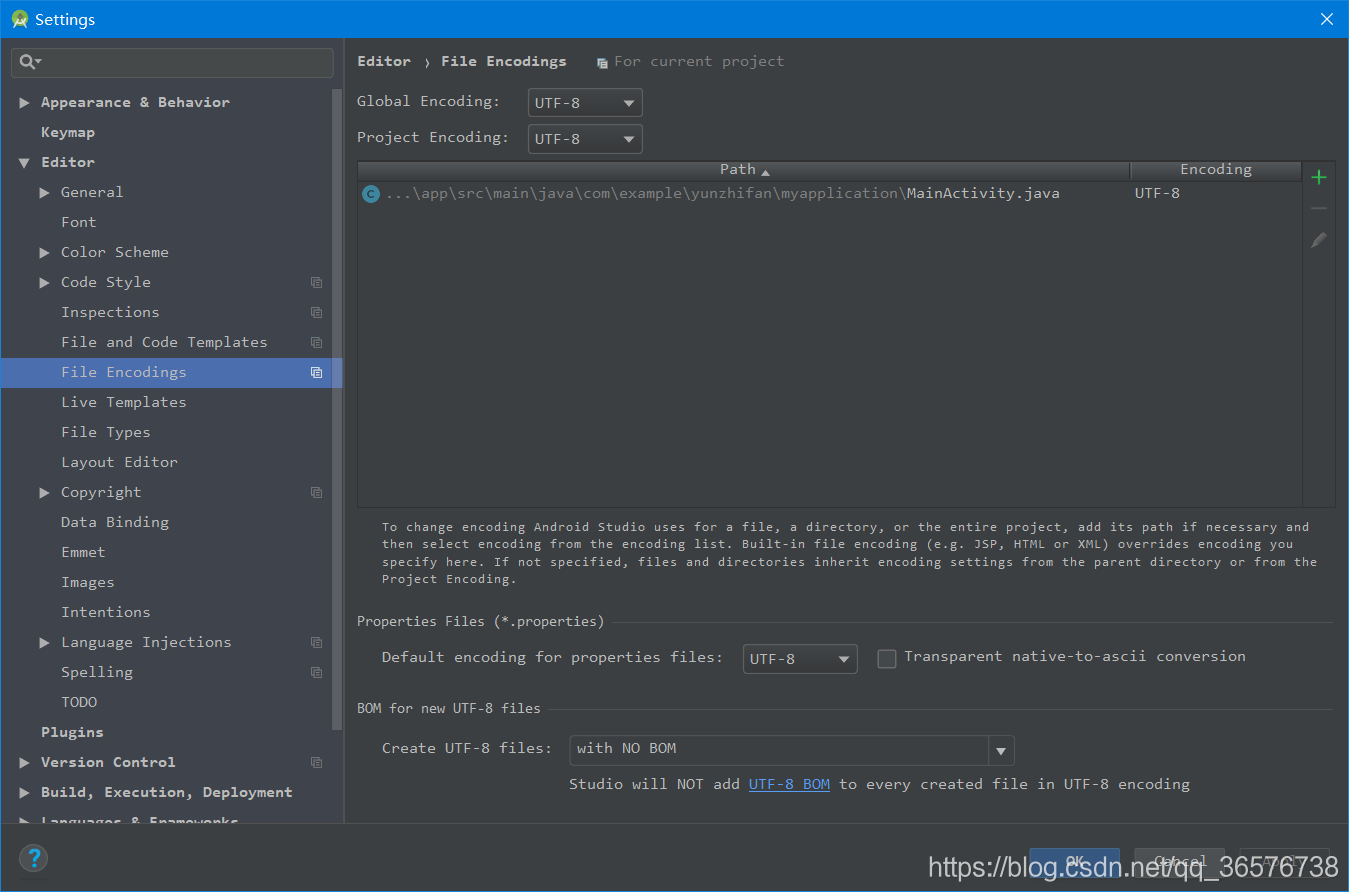This screenshot has height=892, width=1349.
Task: Expand the Color Scheme node
Action: [44, 252]
